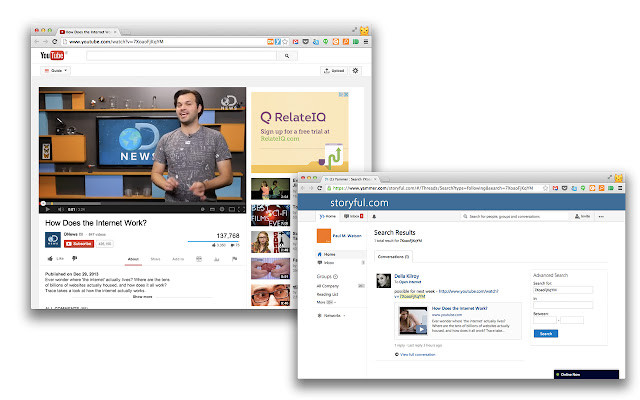The image size is (640, 400).
Task: Open 'How Does the Internet Work?' link in Yammer
Action: [460, 309]
